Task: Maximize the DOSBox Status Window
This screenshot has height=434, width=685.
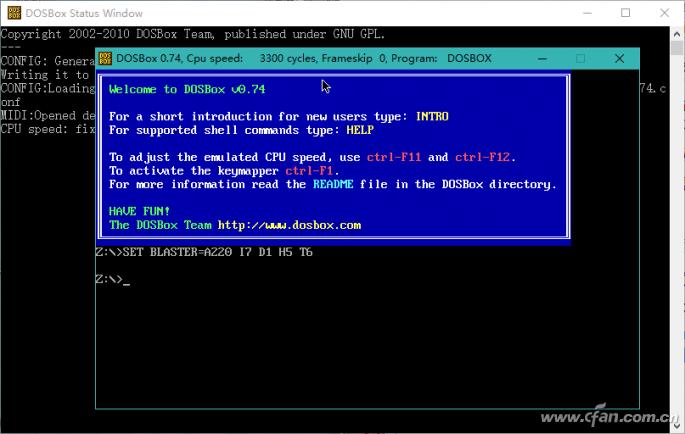Action: click(626, 13)
